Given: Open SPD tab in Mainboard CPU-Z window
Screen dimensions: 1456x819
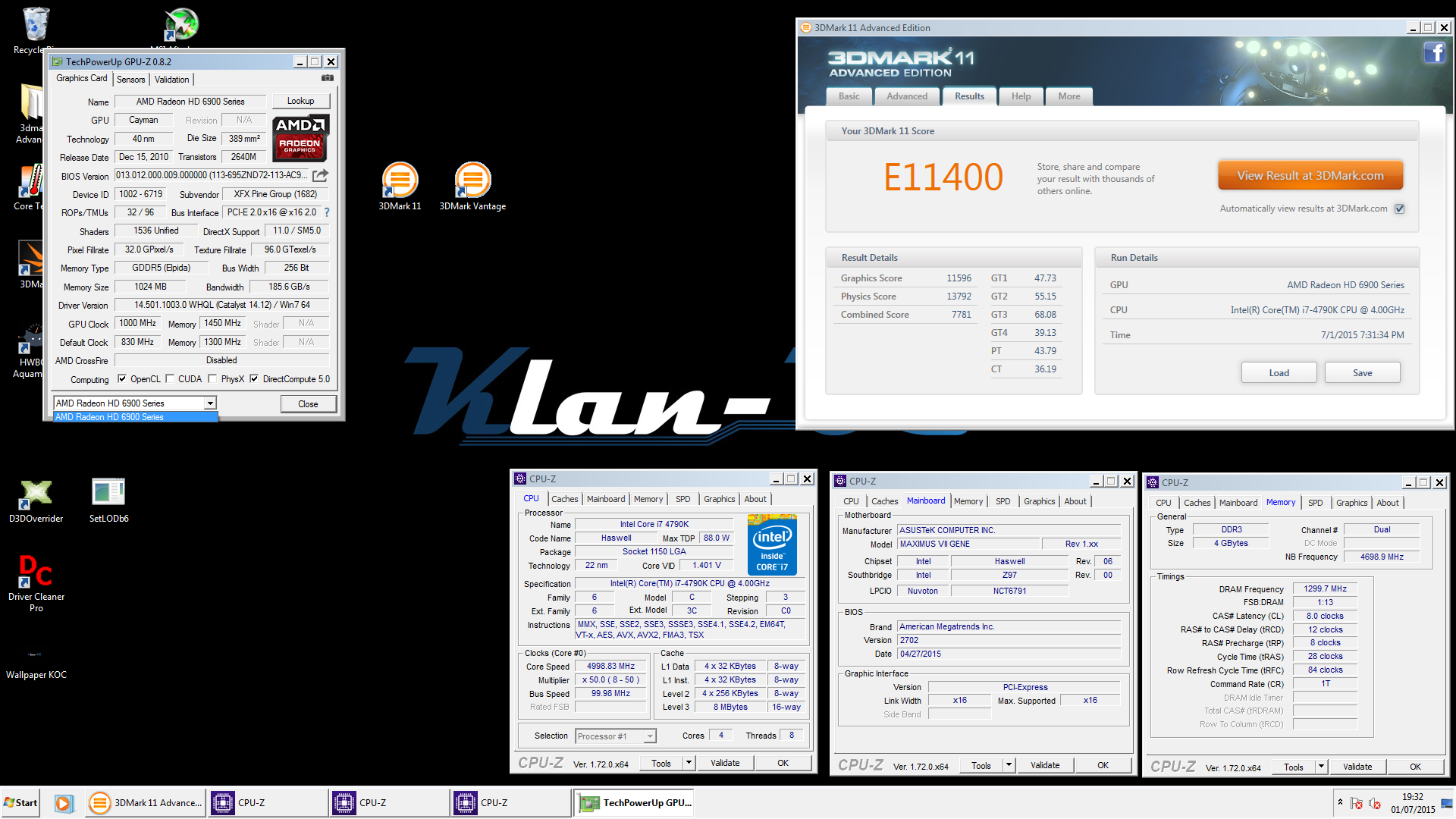Looking at the screenshot, I should [x=1003, y=501].
